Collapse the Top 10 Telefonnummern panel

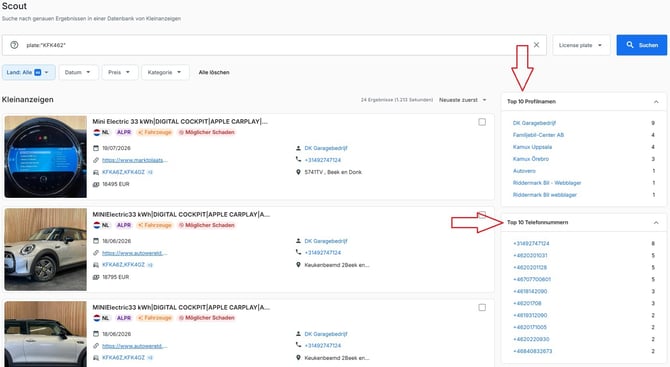[656, 223]
